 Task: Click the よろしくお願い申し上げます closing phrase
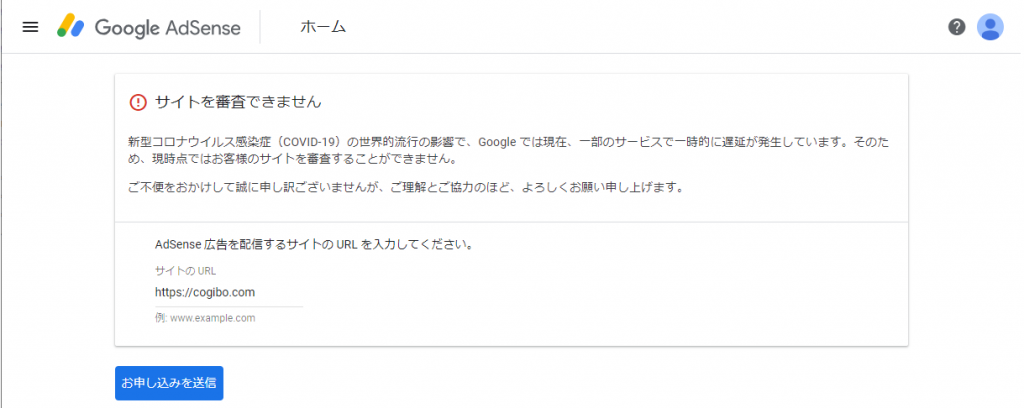coord(602,188)
